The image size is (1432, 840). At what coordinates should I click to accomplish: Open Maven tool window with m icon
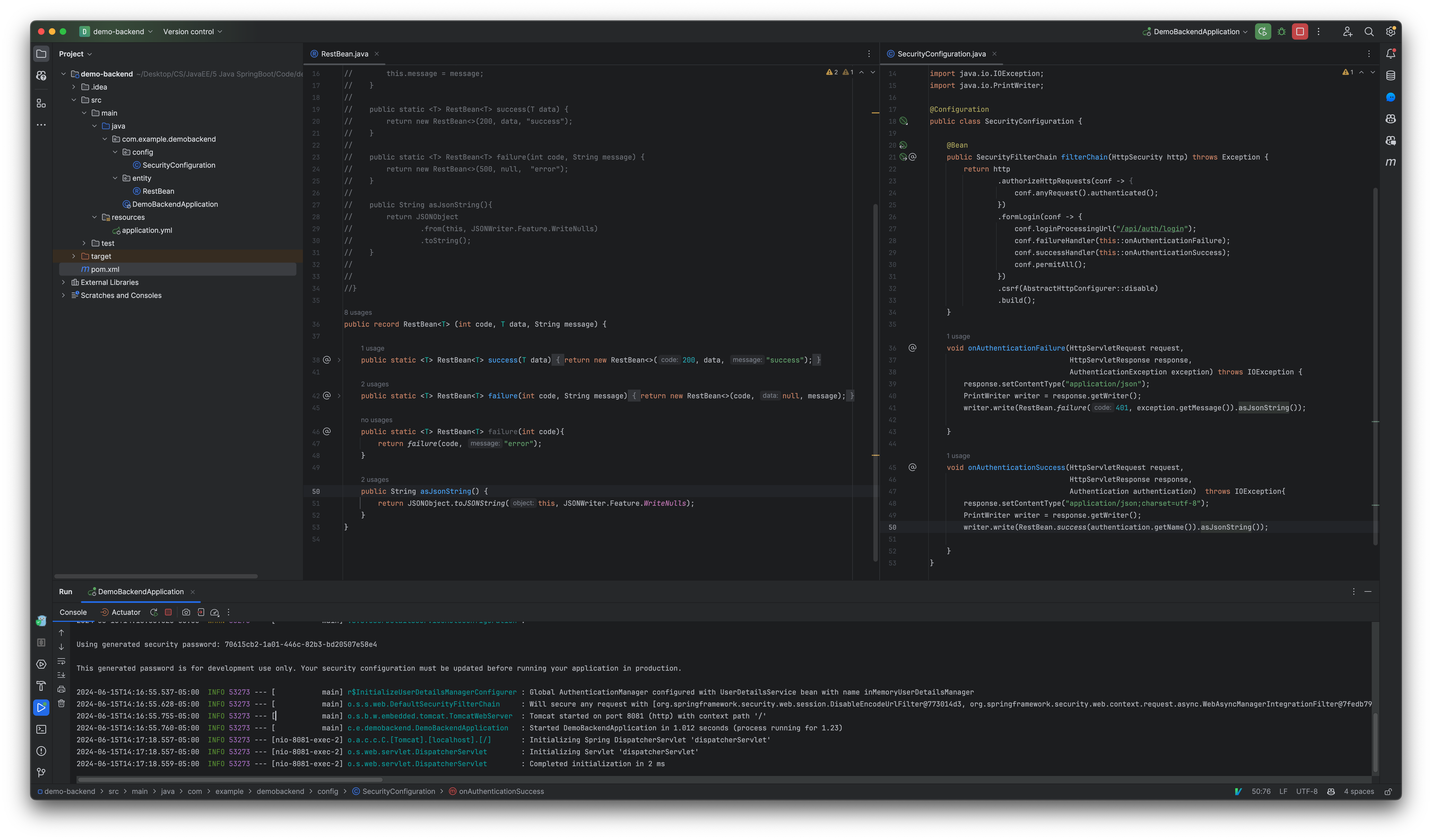1390,162
